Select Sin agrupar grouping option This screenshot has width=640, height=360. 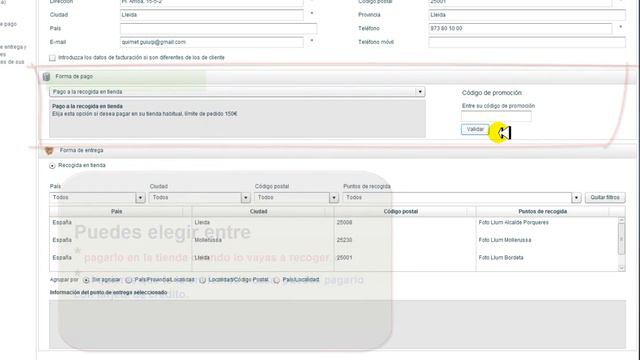[86, 280]
